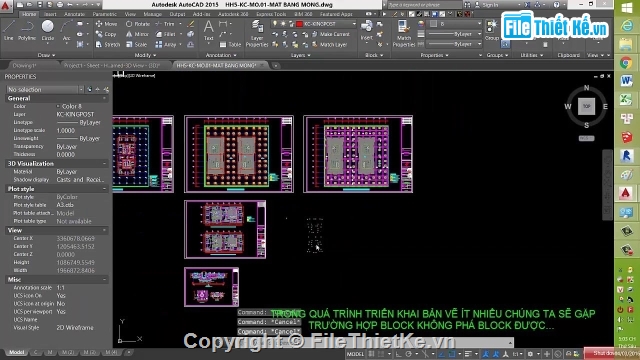Click the Group icon

[492, 30]
